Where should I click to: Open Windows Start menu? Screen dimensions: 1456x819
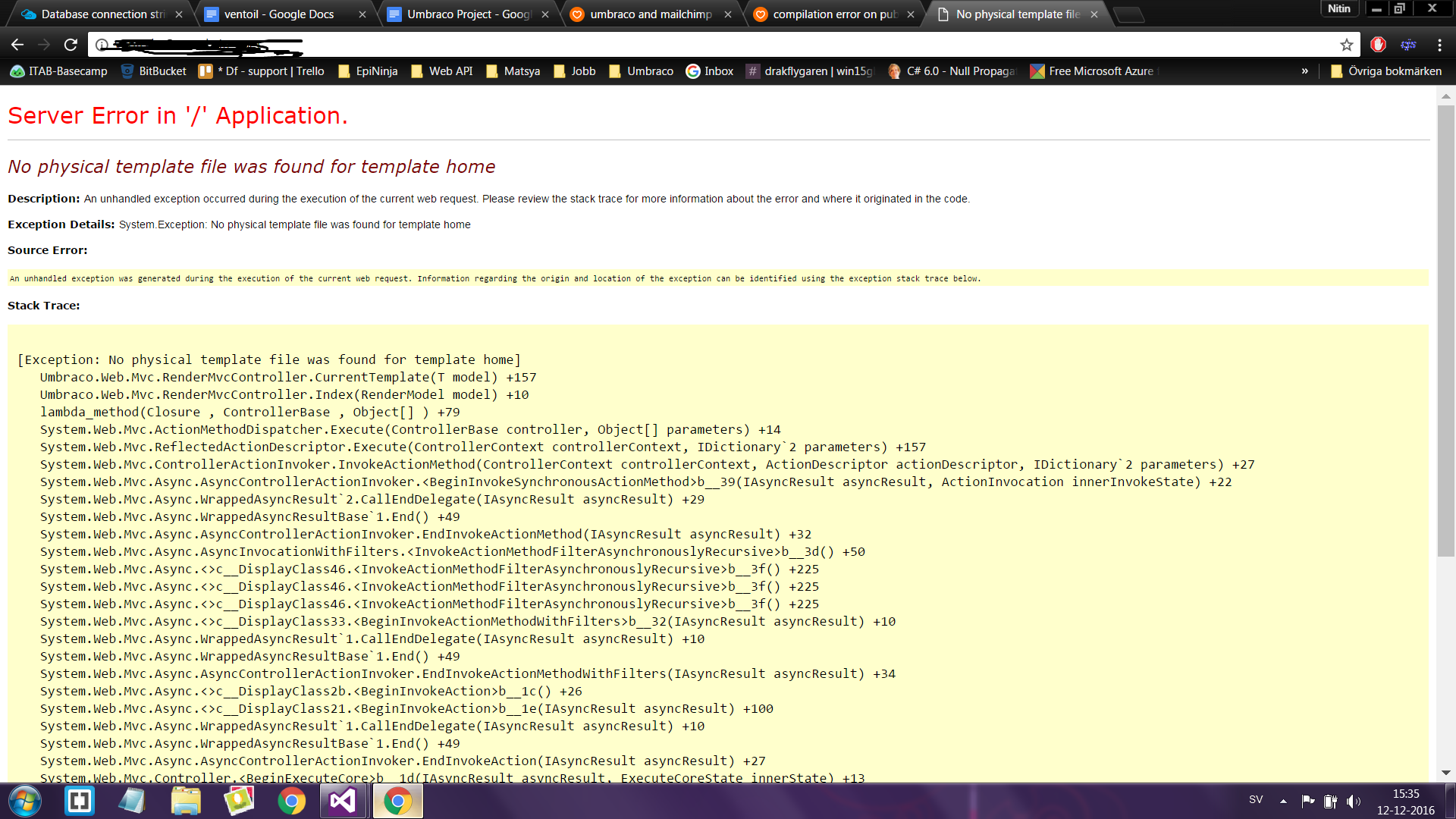tap(24, 801)
